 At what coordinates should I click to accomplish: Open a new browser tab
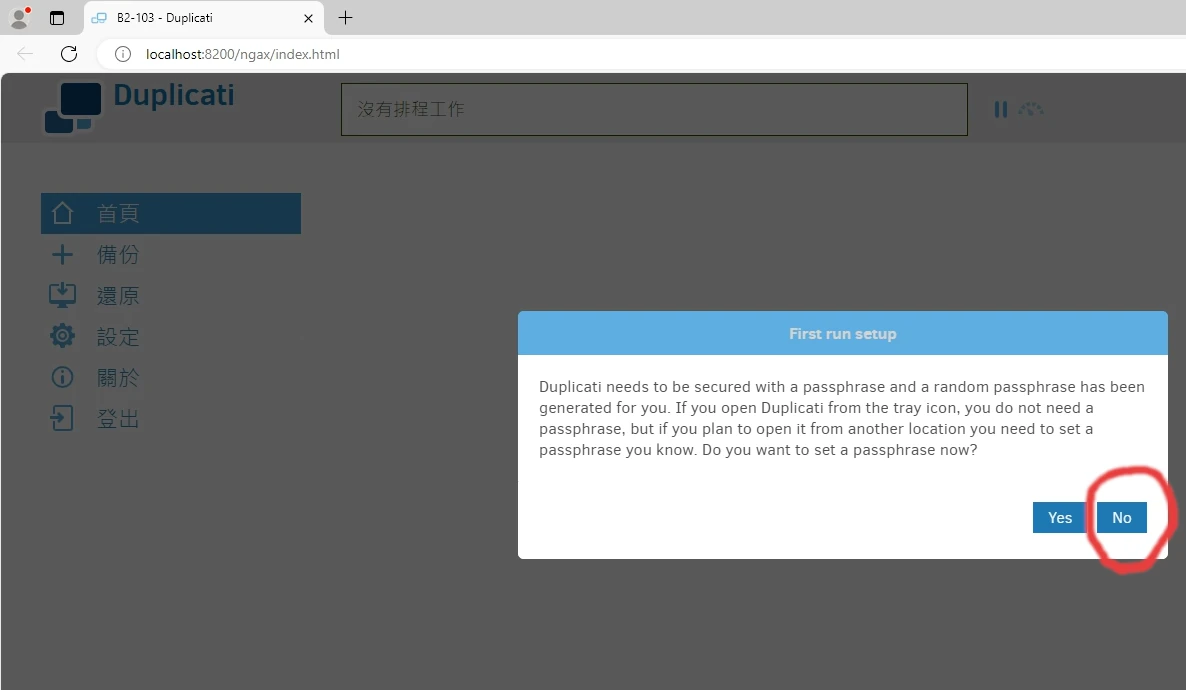point(345,18)
